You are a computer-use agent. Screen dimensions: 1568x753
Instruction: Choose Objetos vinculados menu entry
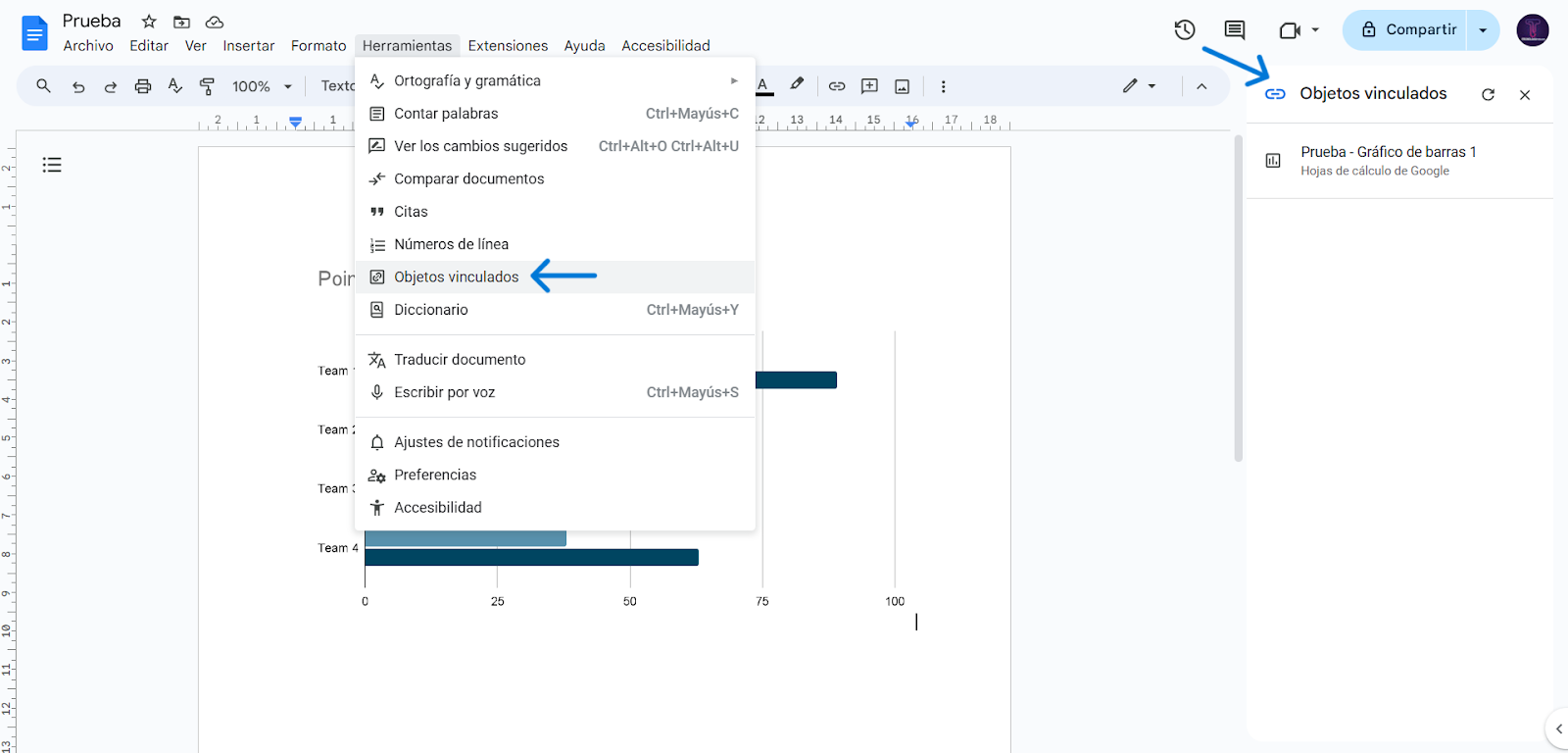[555, 277]
